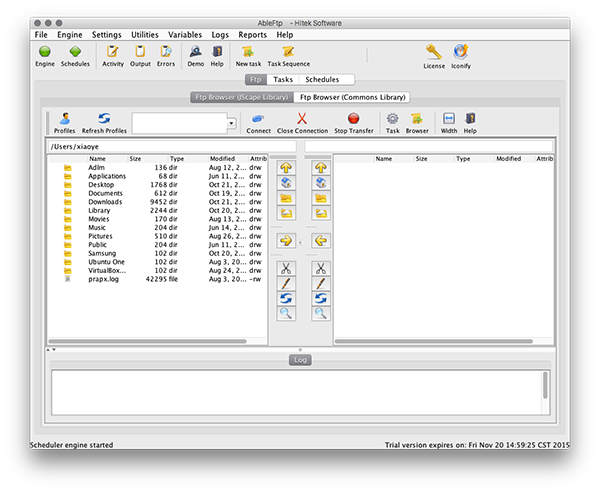Click the Log button above the log area
Image resolution: width=600 pixels, height=492 pixels.
click(300, 360)
